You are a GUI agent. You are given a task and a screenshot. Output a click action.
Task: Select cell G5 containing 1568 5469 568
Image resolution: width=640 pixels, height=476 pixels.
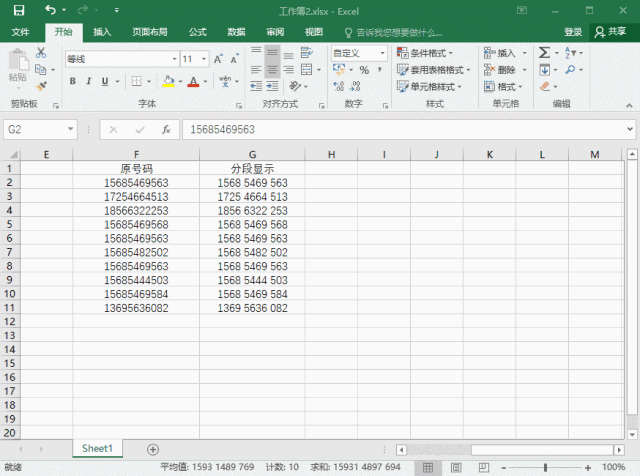coord(252,225)
